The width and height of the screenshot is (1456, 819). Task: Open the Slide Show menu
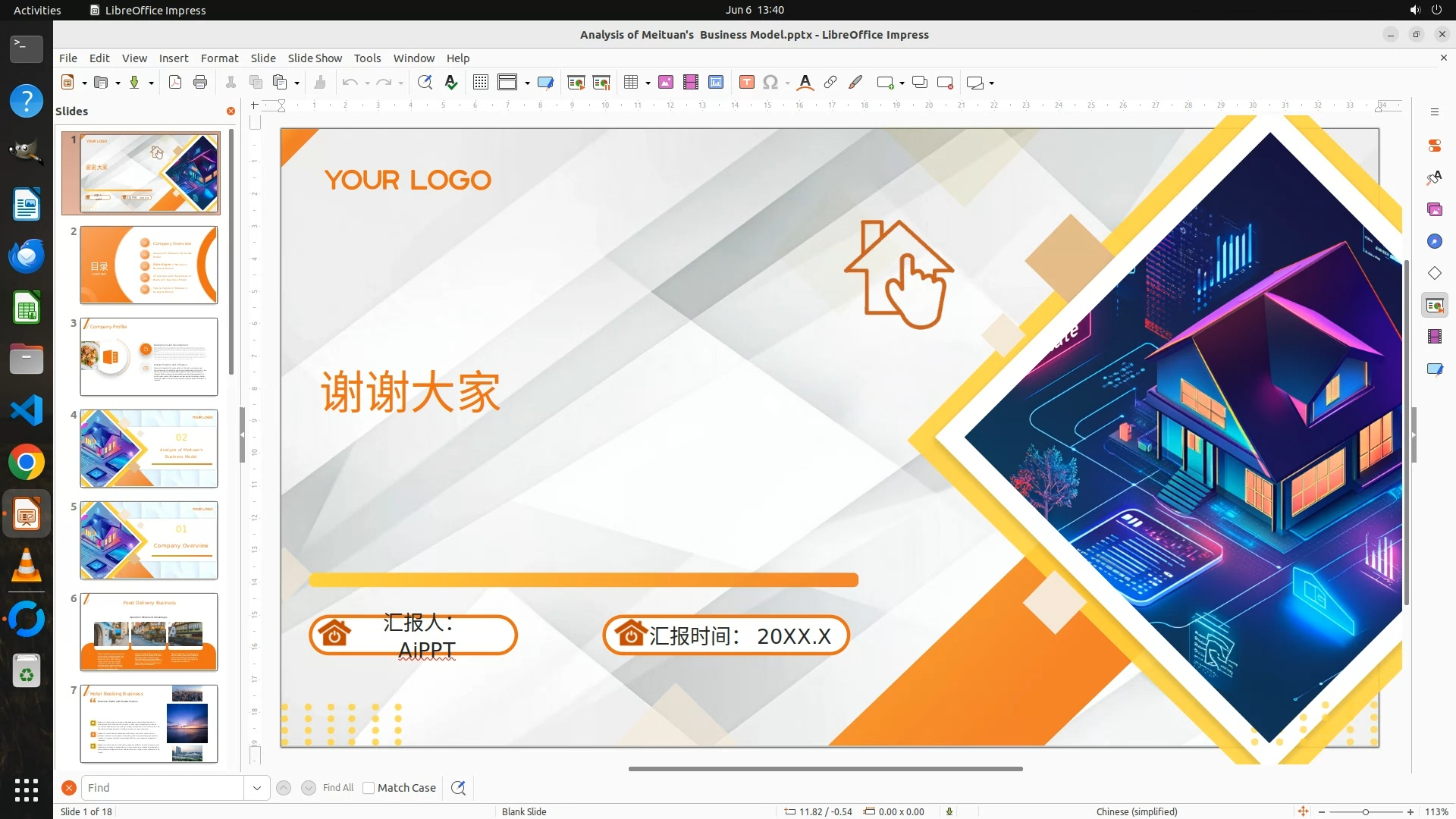315,58
